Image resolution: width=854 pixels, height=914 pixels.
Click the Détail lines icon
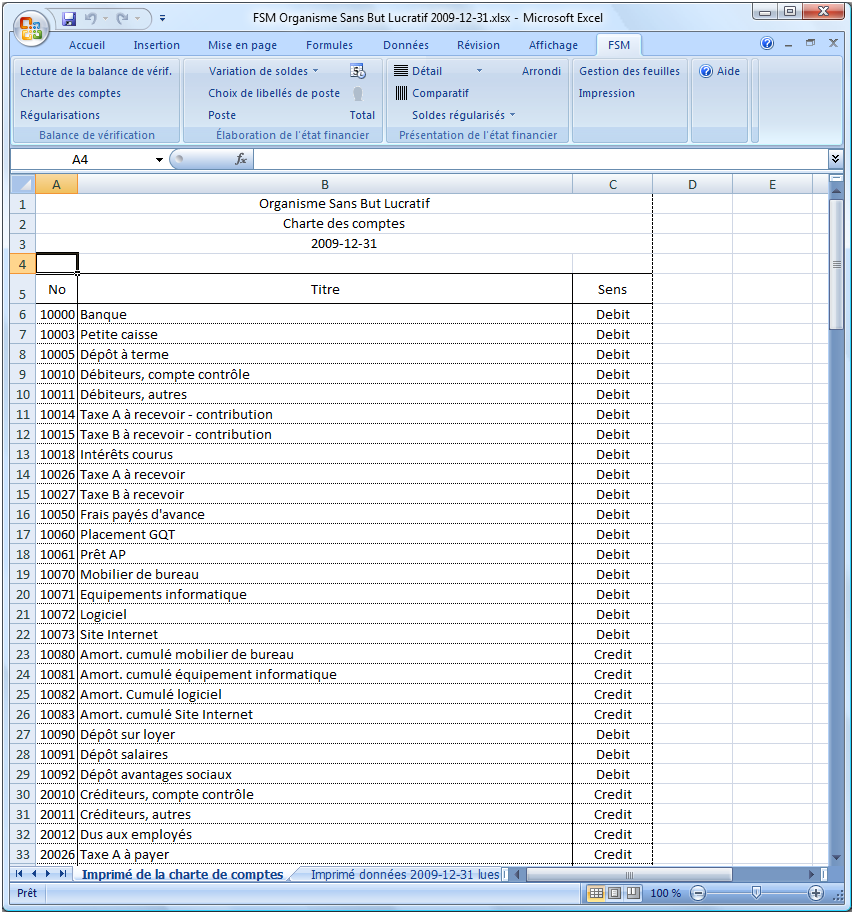tap(401, 71)
